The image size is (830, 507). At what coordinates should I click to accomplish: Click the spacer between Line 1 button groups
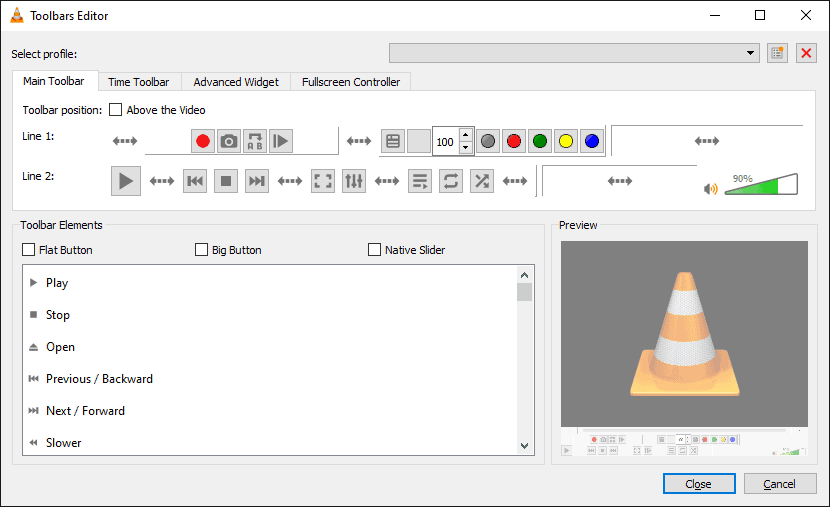tap(359, 141)
